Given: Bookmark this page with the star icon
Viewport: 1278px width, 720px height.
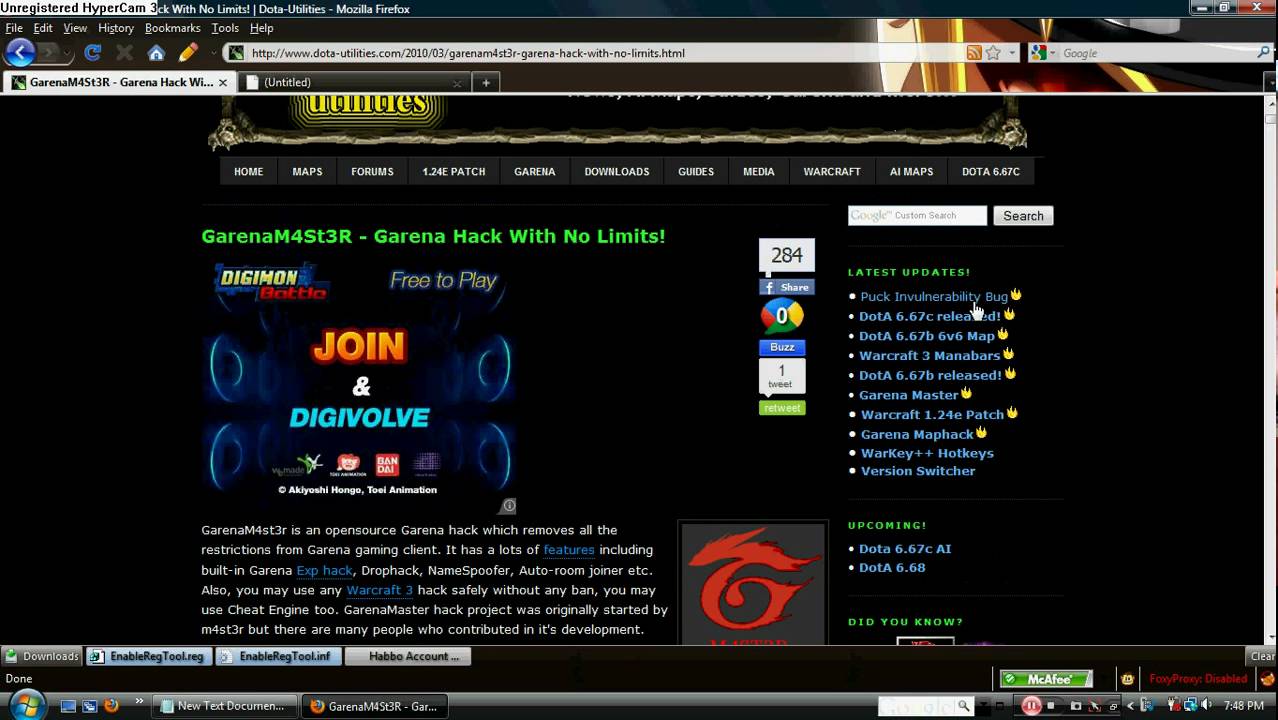Looking at the screenshot, I should coord(993,53).
